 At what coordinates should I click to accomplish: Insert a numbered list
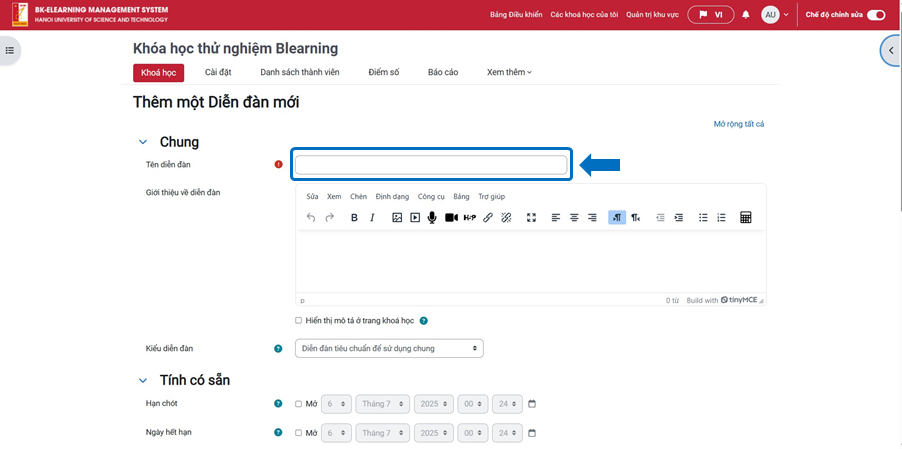pos(721,217)
